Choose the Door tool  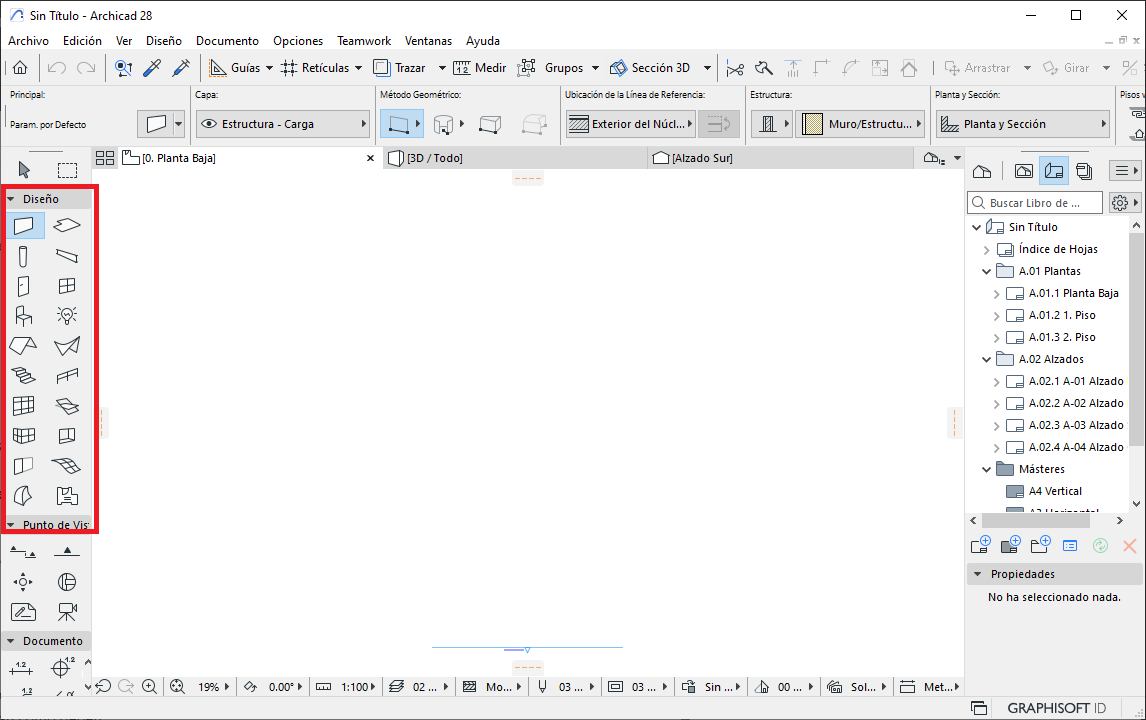pos(24,286)
